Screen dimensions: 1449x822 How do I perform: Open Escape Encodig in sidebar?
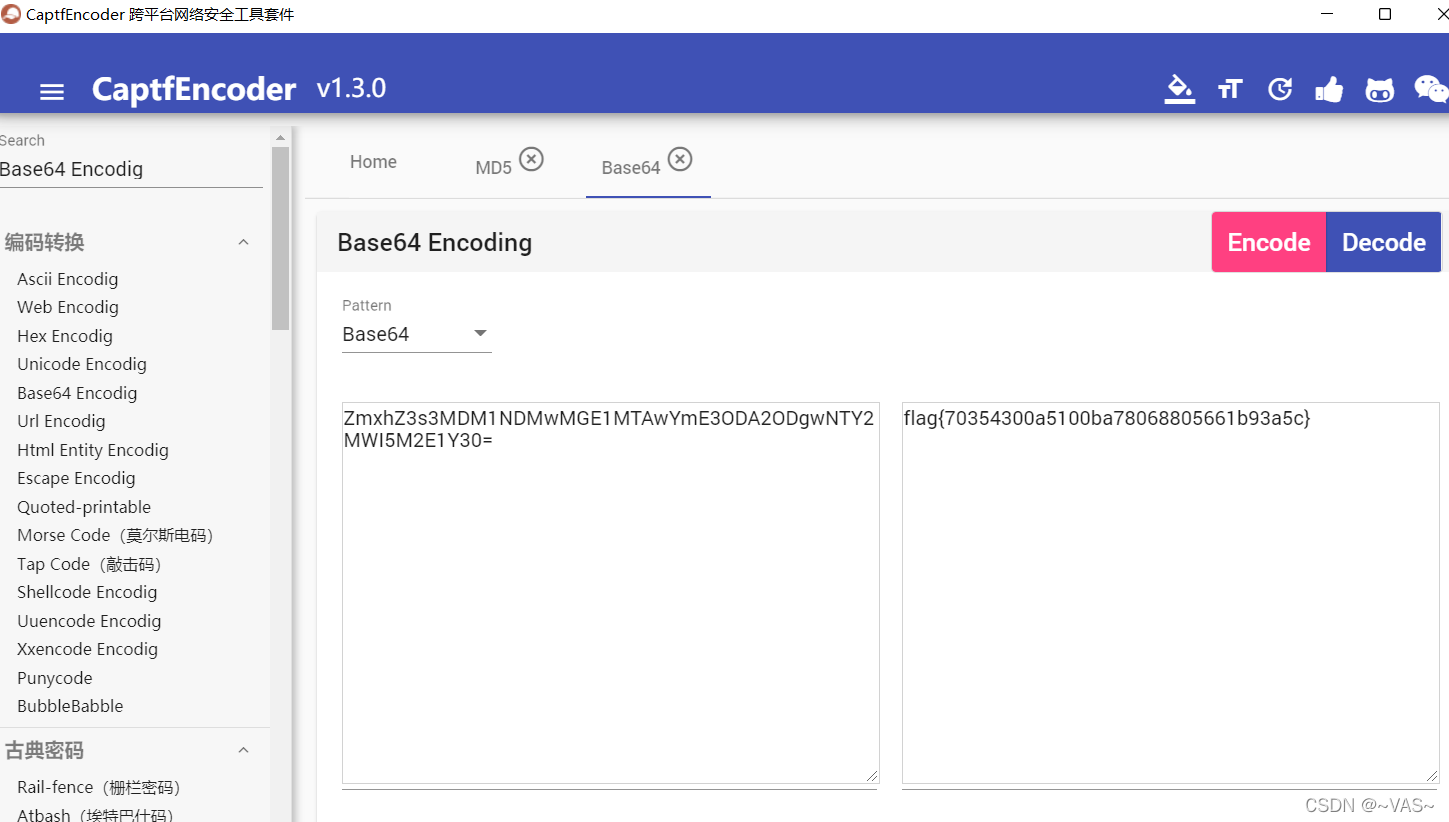[x=76, y=478]
